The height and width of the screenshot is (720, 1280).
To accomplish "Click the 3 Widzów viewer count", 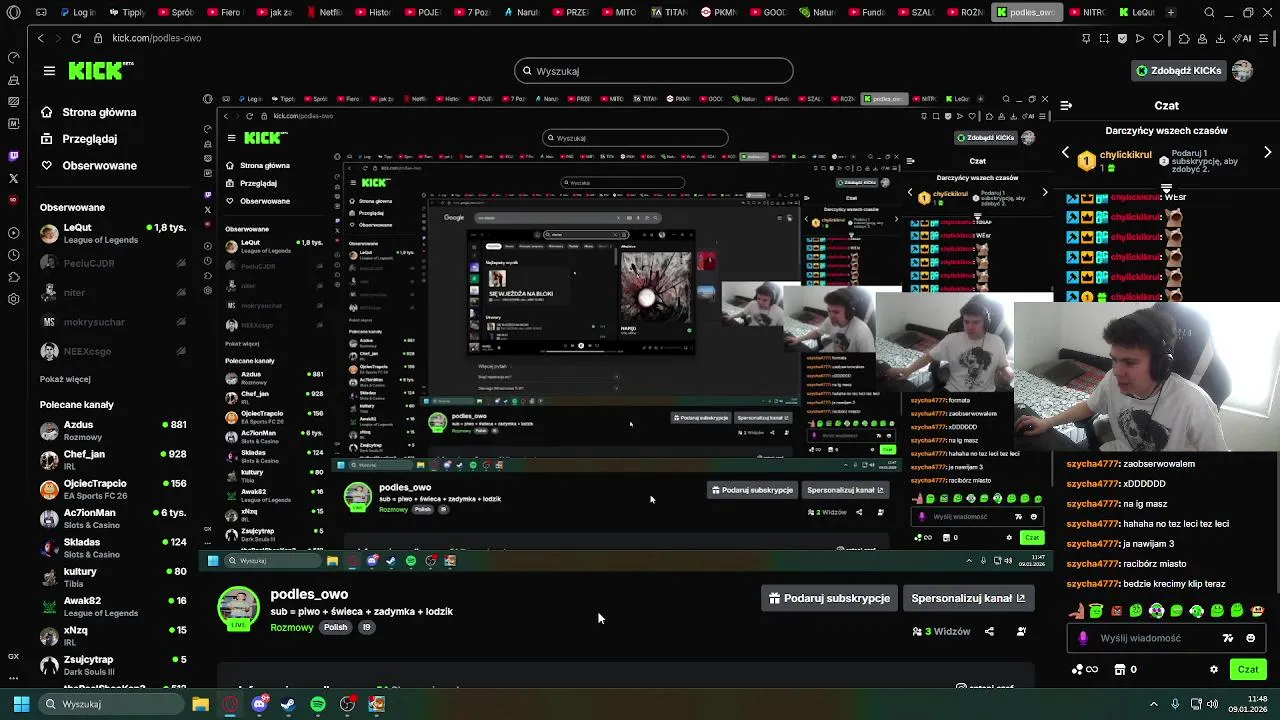I will pyautogui.click(x=941, y=632).
